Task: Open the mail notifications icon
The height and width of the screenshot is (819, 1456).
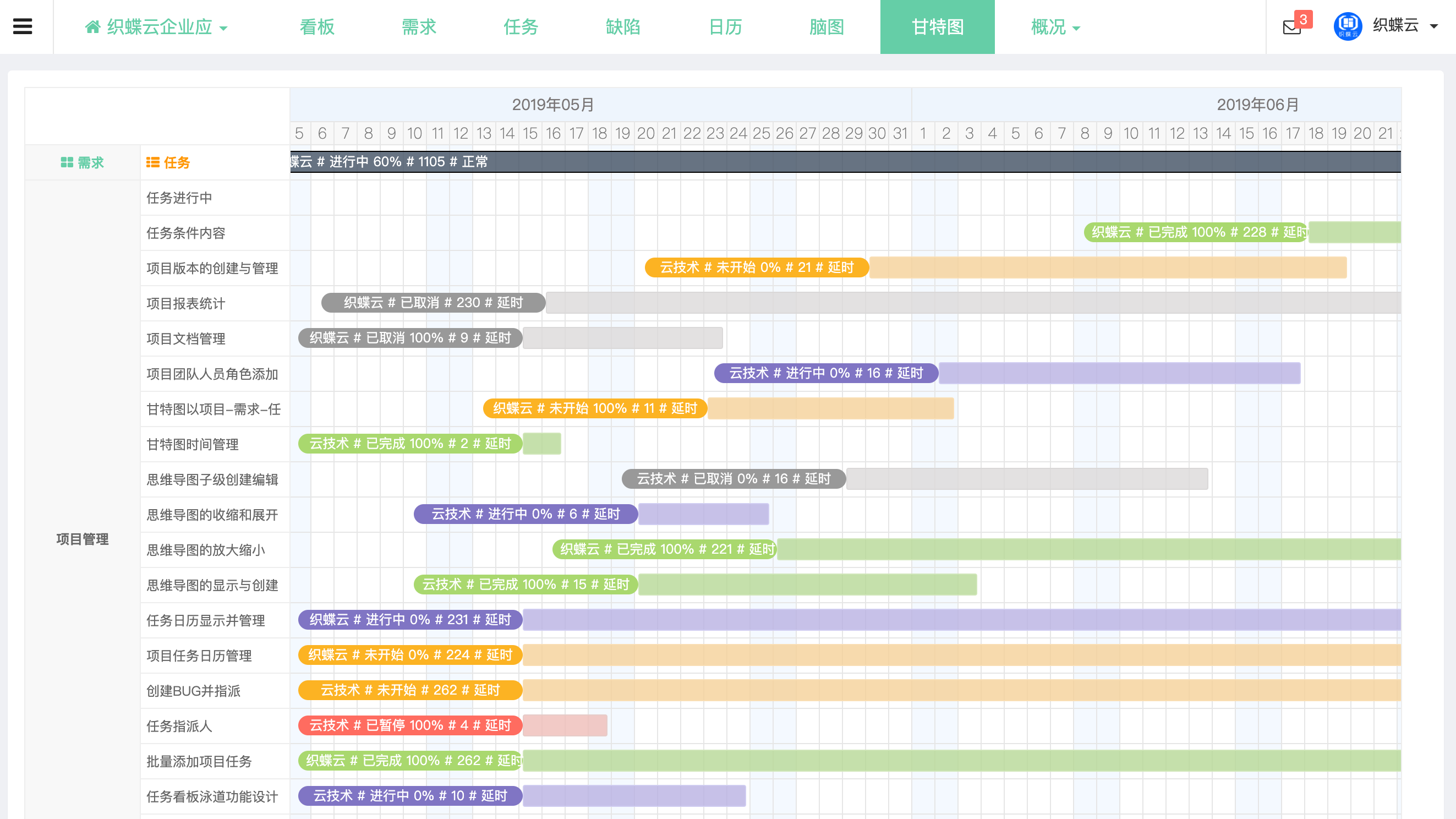Action: pyautogui.click(x=1292, y=27)
